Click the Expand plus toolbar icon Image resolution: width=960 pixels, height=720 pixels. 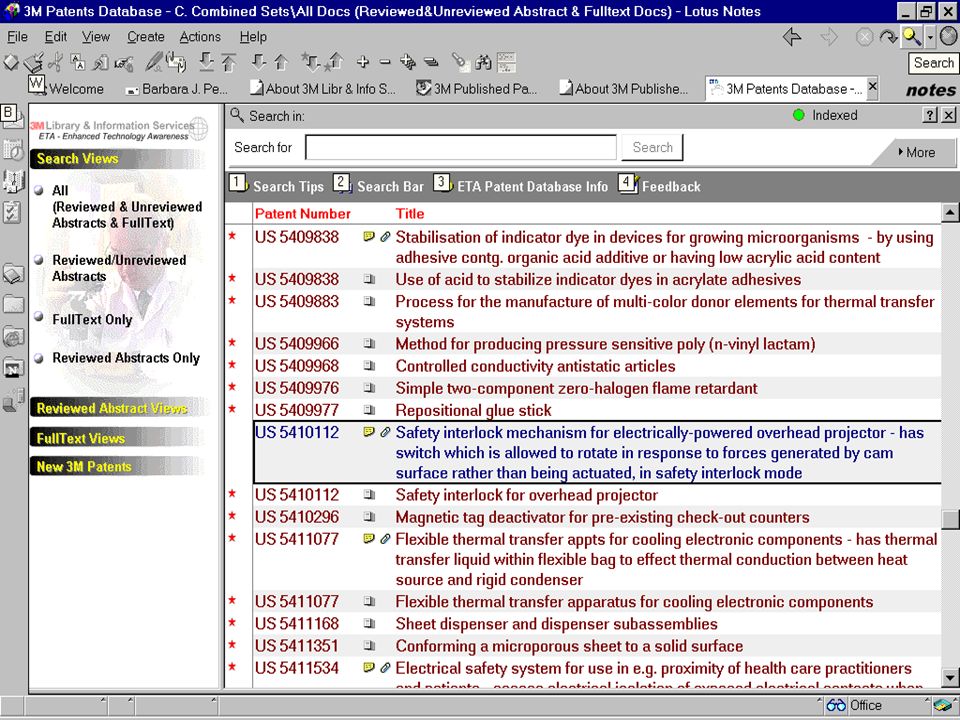tap(363, 62)
